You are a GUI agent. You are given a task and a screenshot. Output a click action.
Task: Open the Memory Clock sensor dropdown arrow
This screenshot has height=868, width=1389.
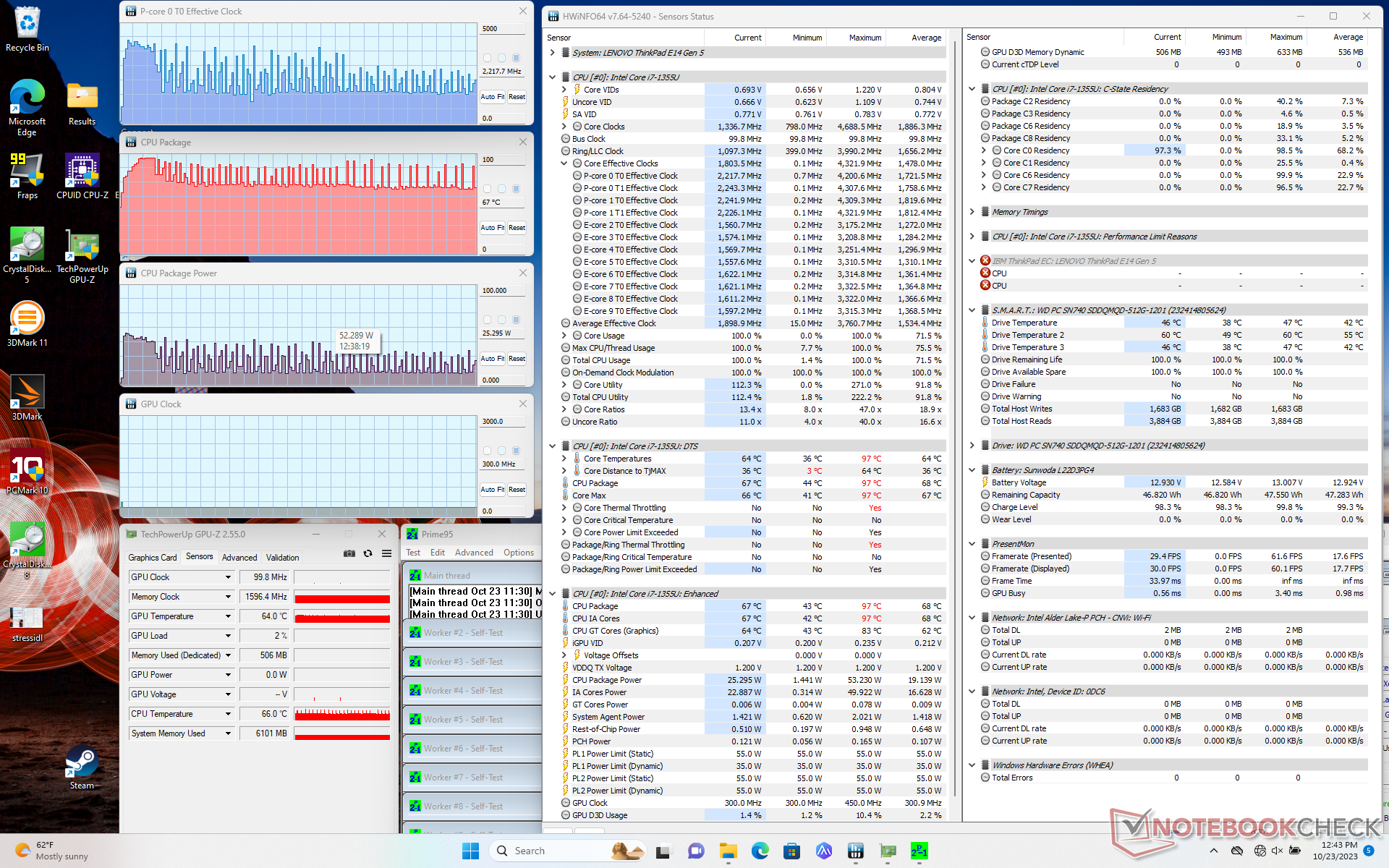[x=228, y=597]
